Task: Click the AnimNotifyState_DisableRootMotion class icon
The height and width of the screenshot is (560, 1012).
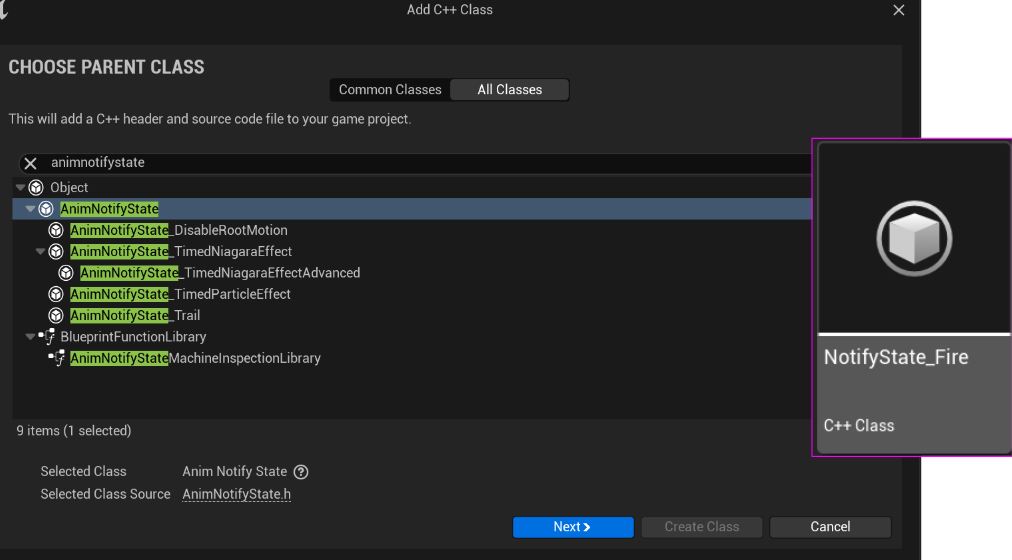Action: [56, 230]
